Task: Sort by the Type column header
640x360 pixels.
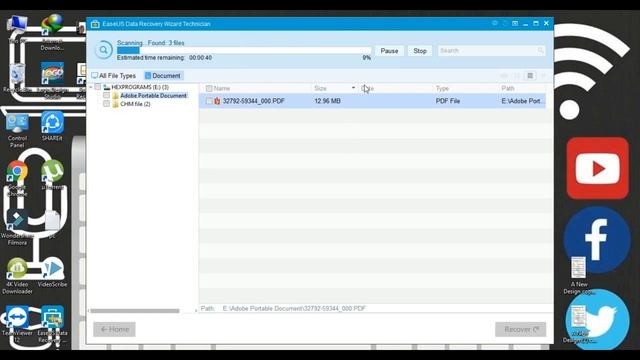Action: [x=442, y=88]
